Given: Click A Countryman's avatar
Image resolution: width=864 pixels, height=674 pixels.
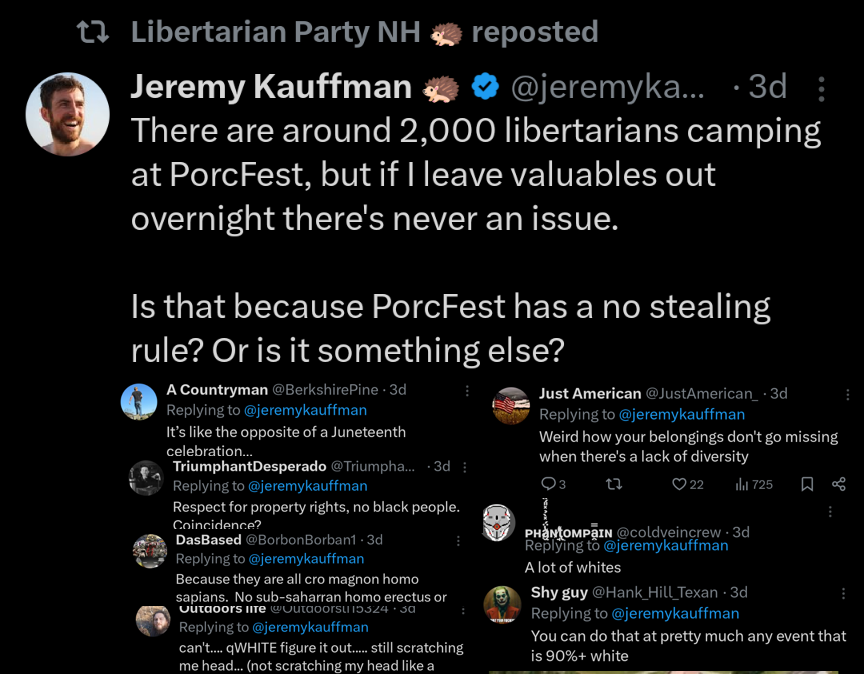Looking at the screenshot, I should coord(139,402).
